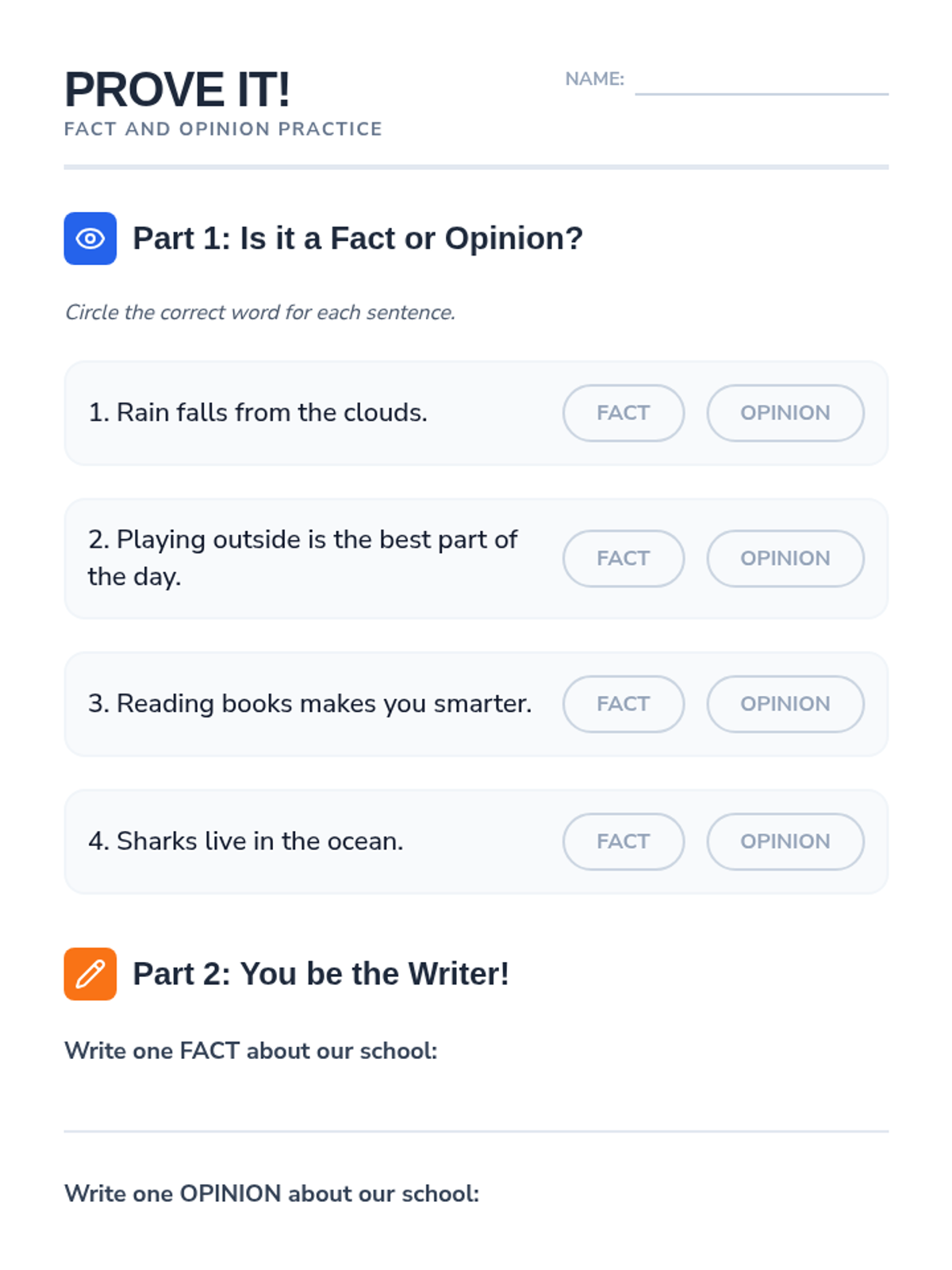Image resolution: width=952 pixels, height=1270 pixels.
Task: Select FACT for Rain falls from the clouds
Action: point(624,413)
